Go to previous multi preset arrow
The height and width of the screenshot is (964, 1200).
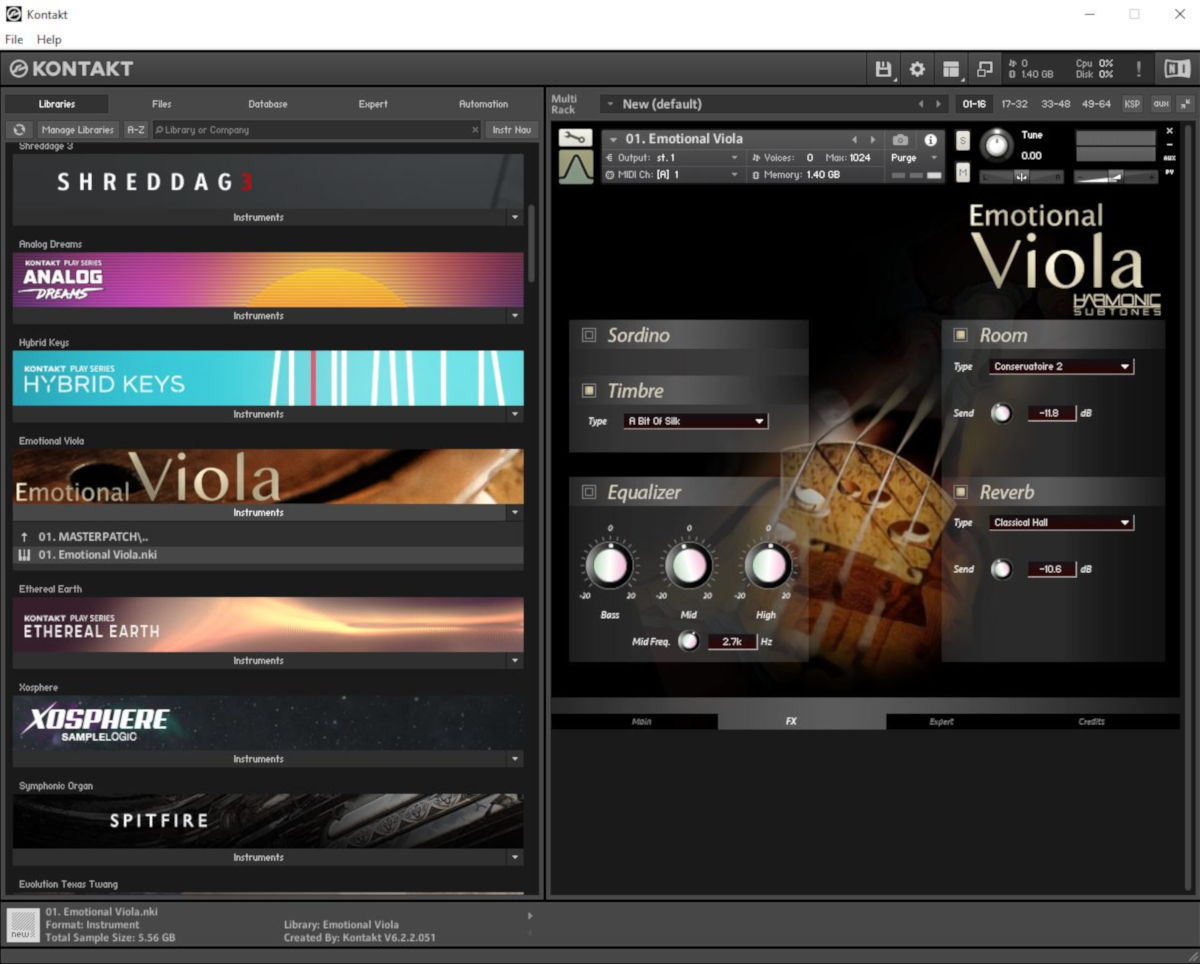[x=921, y=104]
